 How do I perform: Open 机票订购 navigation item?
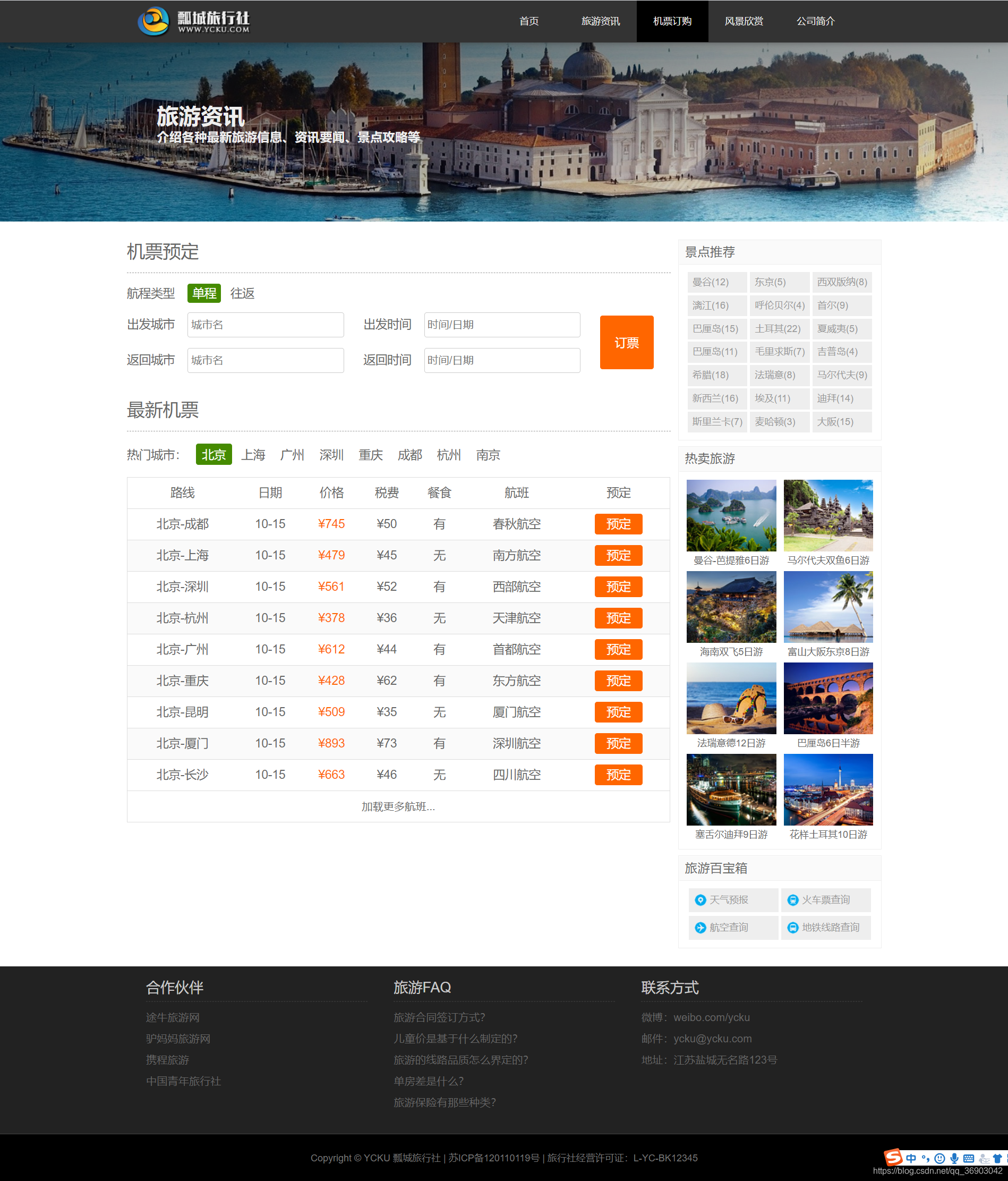672,21
